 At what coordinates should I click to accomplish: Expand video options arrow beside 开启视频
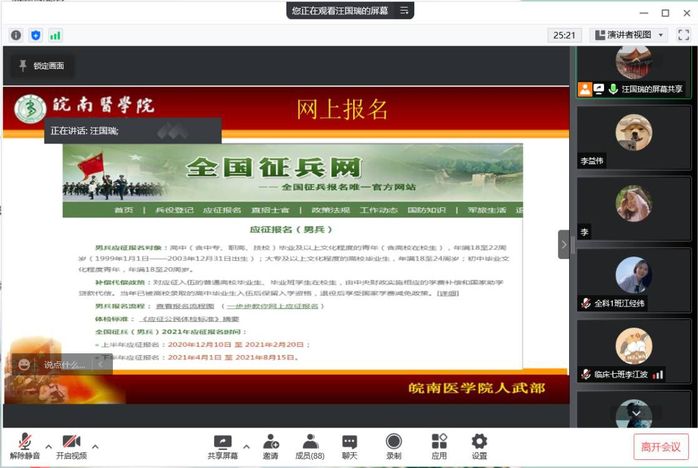tap(96, 441)
